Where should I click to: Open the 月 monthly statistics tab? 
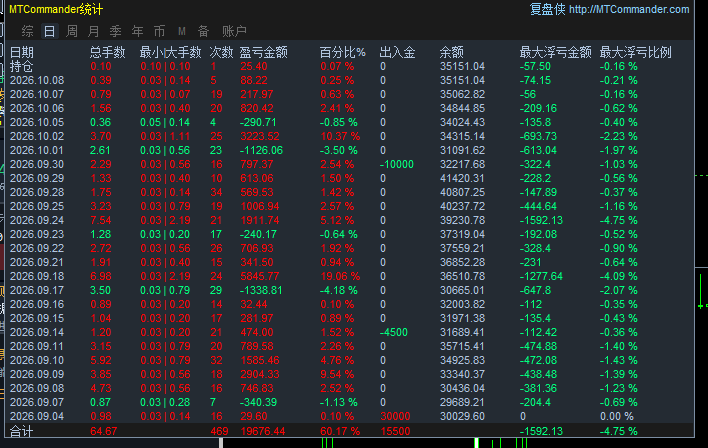(x=93, y=31)
